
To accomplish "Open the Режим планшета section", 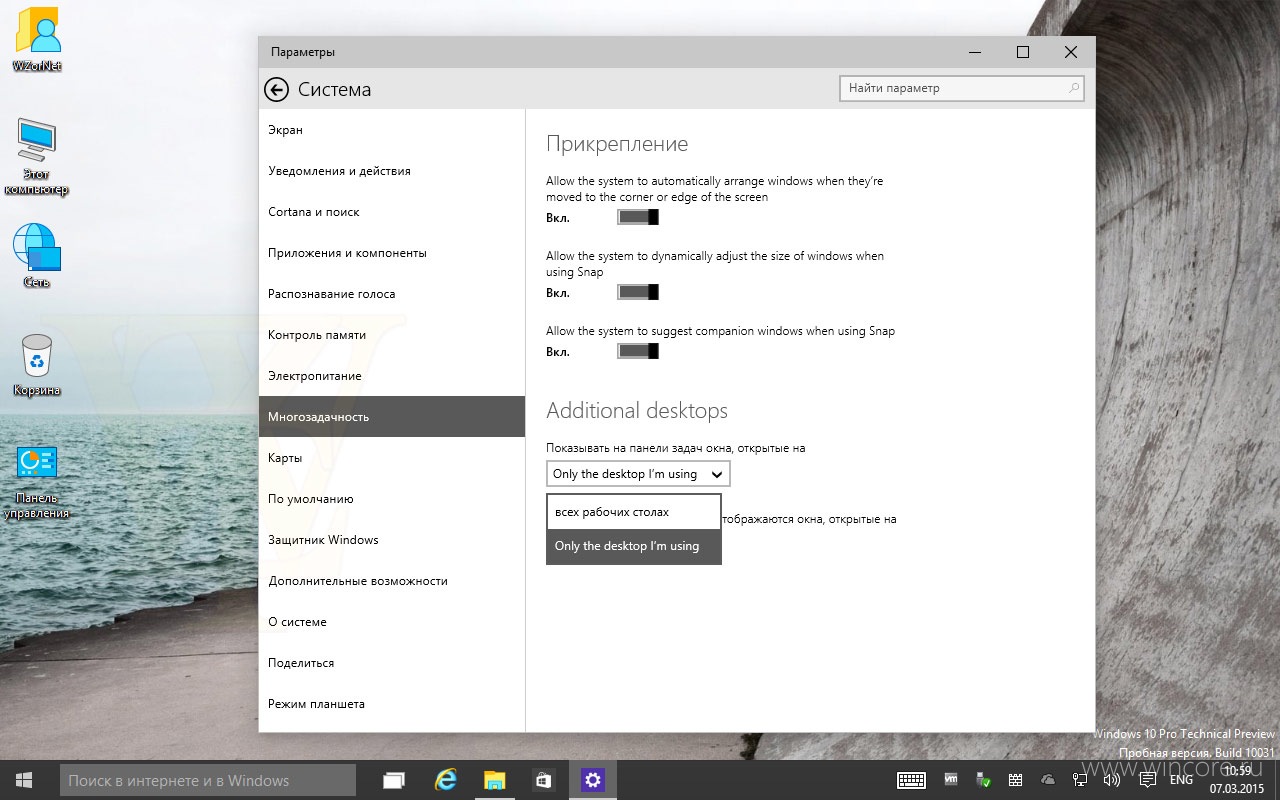I will 392,704.
